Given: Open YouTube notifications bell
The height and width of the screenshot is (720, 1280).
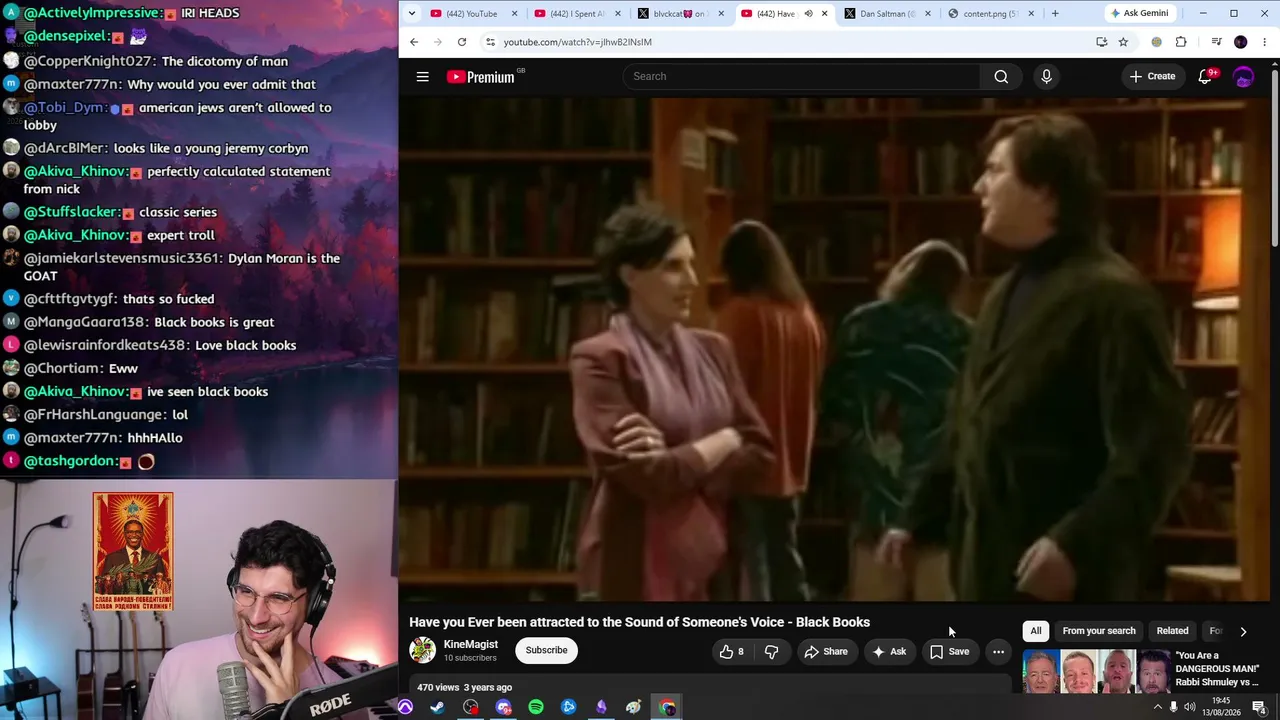Looking at the screenshot, I should point(1206,77).
